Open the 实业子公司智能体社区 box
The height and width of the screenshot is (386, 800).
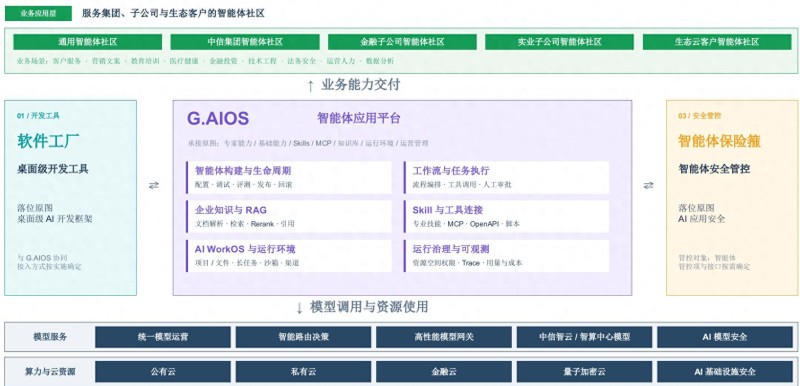pos(560,42)
